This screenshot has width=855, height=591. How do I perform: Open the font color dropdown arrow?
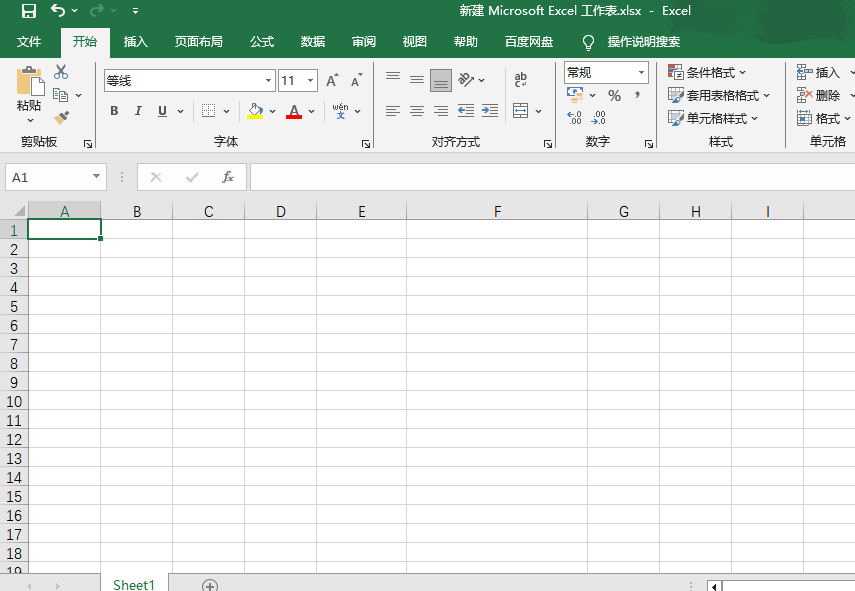[312, 112]
